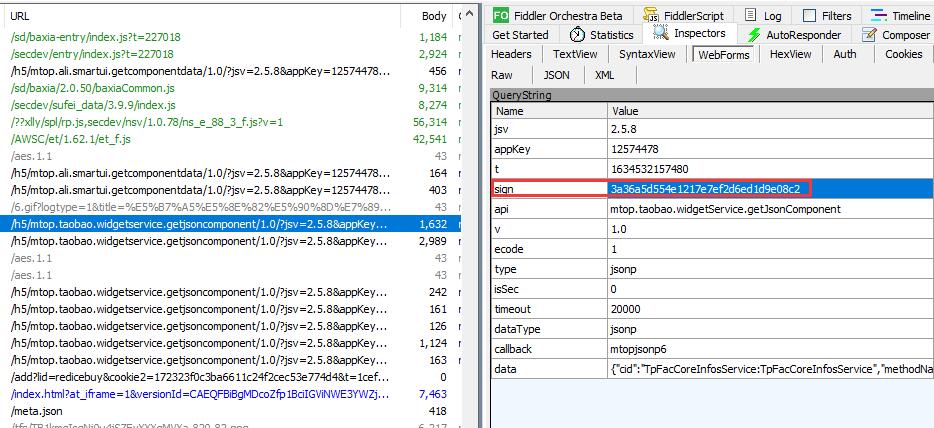Click the dataType name cell
Viewport: 934px width, 428px height.
click(549, 329)
